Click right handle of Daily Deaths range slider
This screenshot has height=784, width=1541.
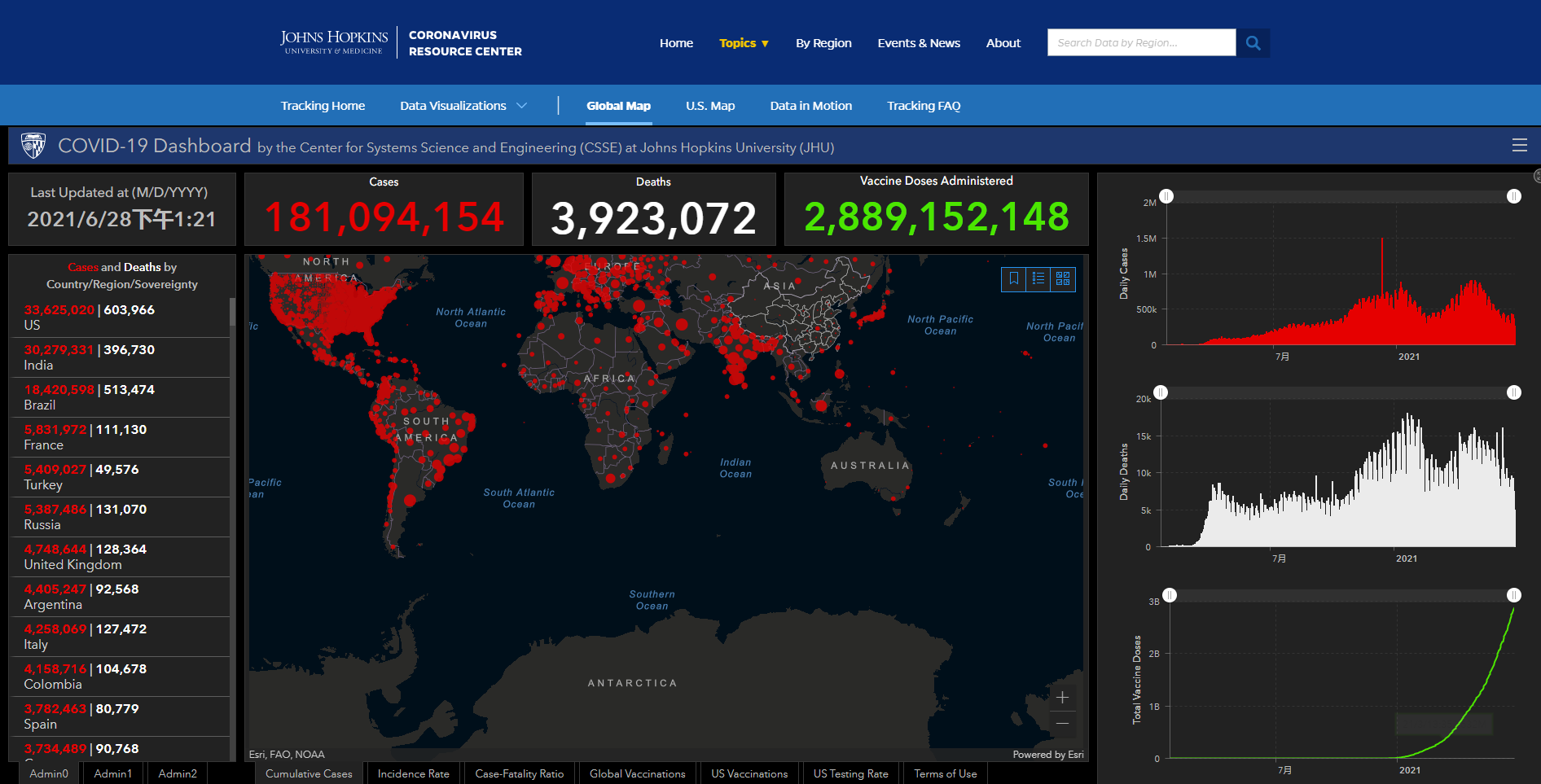tap(1514, 392)
